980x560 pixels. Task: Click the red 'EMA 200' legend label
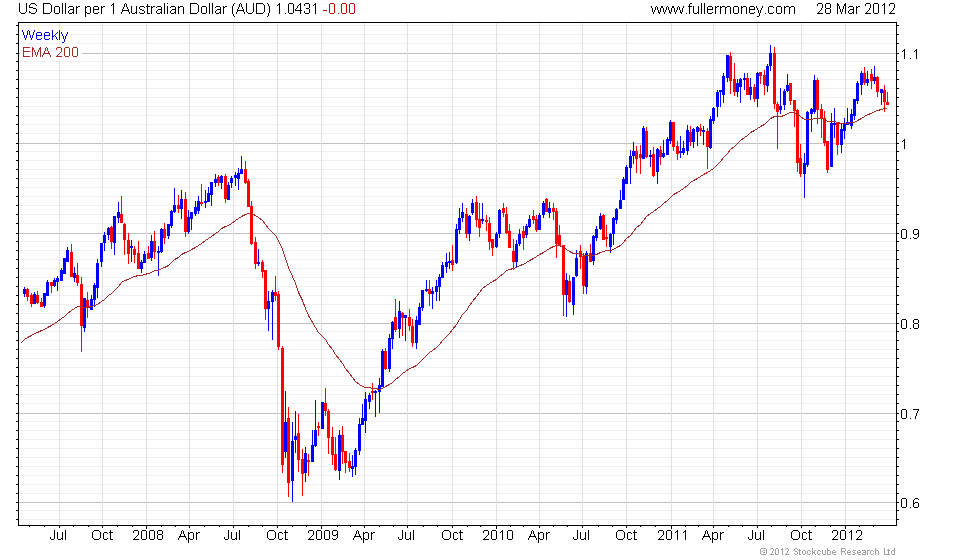50,52
